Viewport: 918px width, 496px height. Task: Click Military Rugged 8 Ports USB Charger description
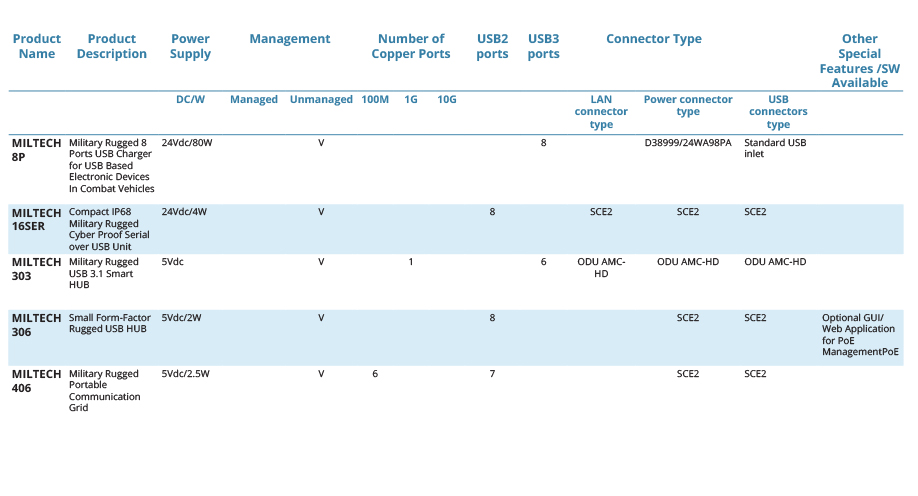pyautogui.click(x=111, y=166)
